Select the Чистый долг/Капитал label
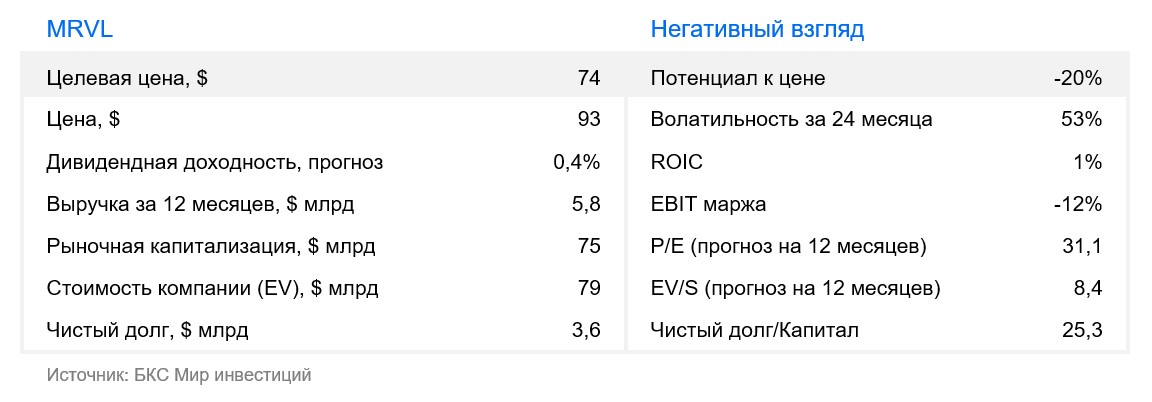 (754, 330)
